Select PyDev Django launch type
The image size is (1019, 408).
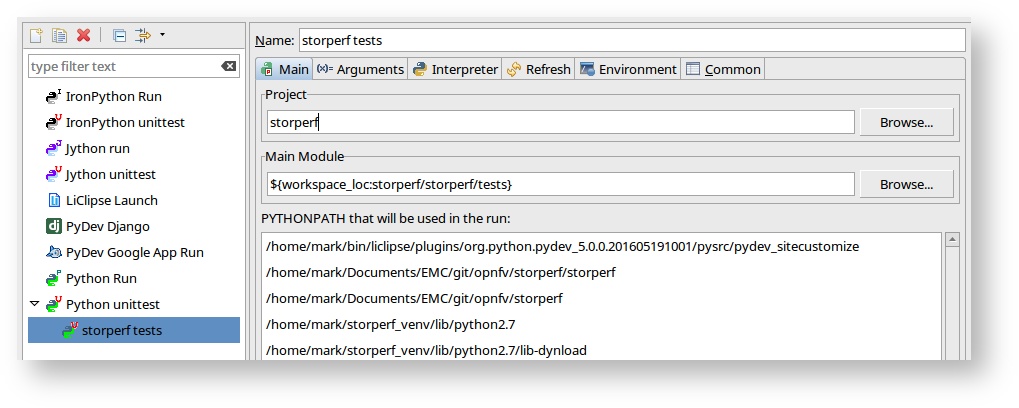[x=107, y=226]
